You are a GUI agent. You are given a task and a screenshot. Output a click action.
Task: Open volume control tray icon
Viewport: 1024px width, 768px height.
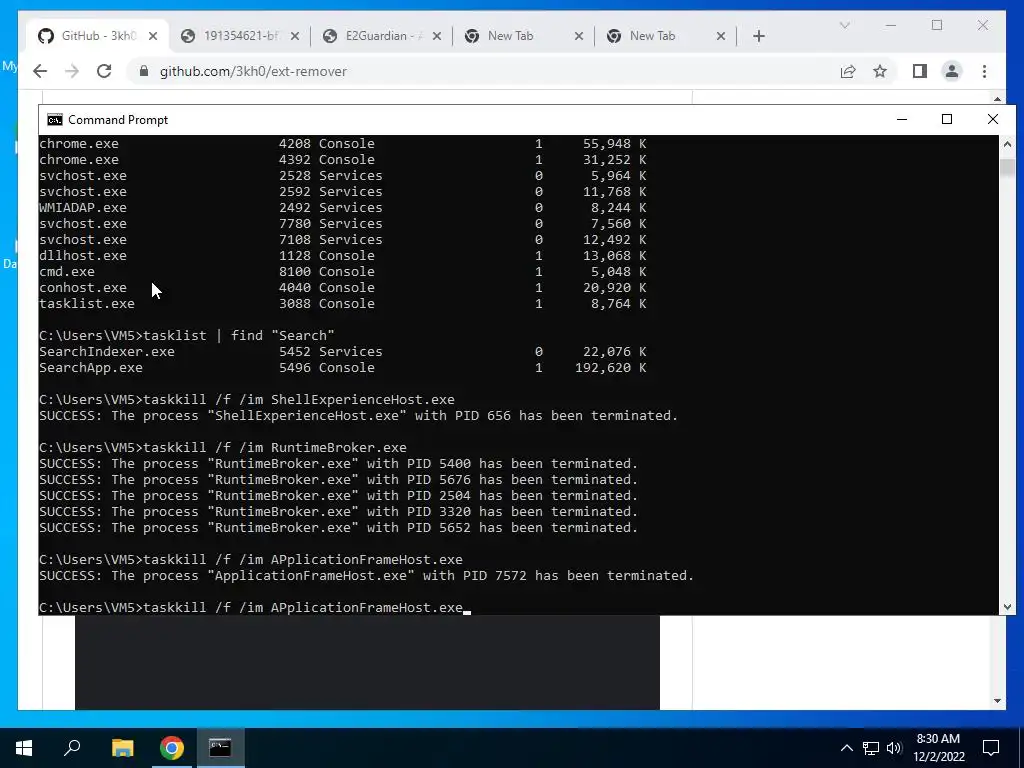click(x=894, y=748)
